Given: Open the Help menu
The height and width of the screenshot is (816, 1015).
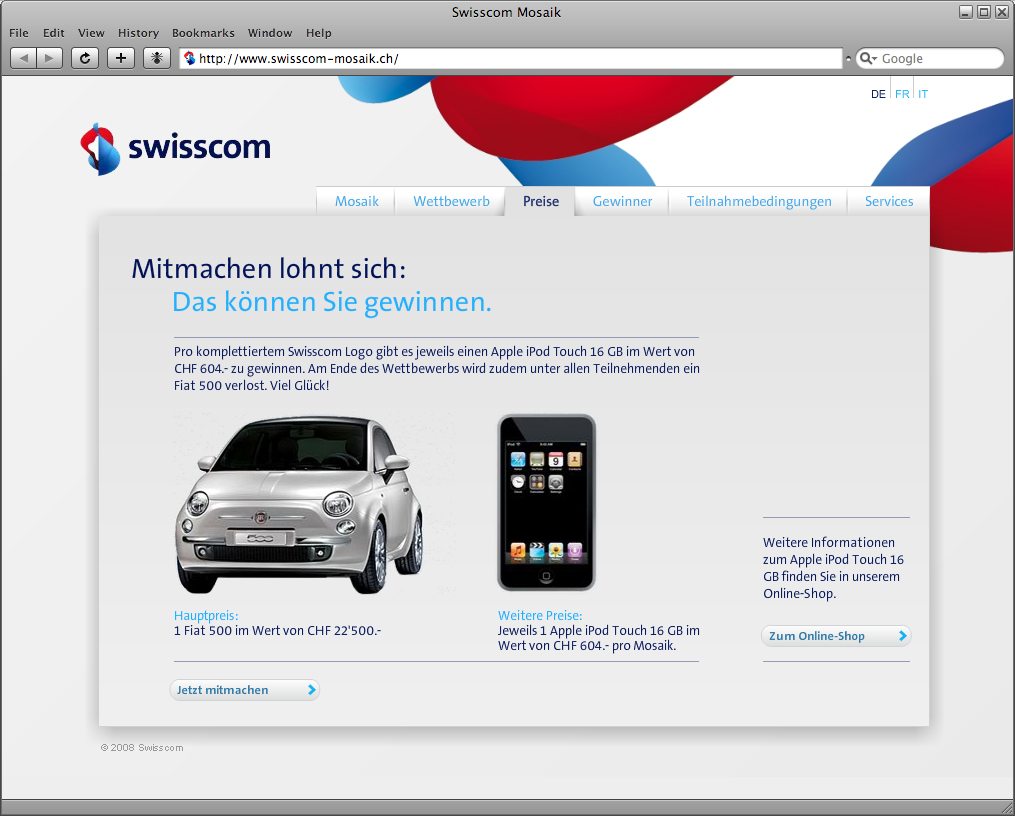Looking at the screenshot, I should 318,33.
